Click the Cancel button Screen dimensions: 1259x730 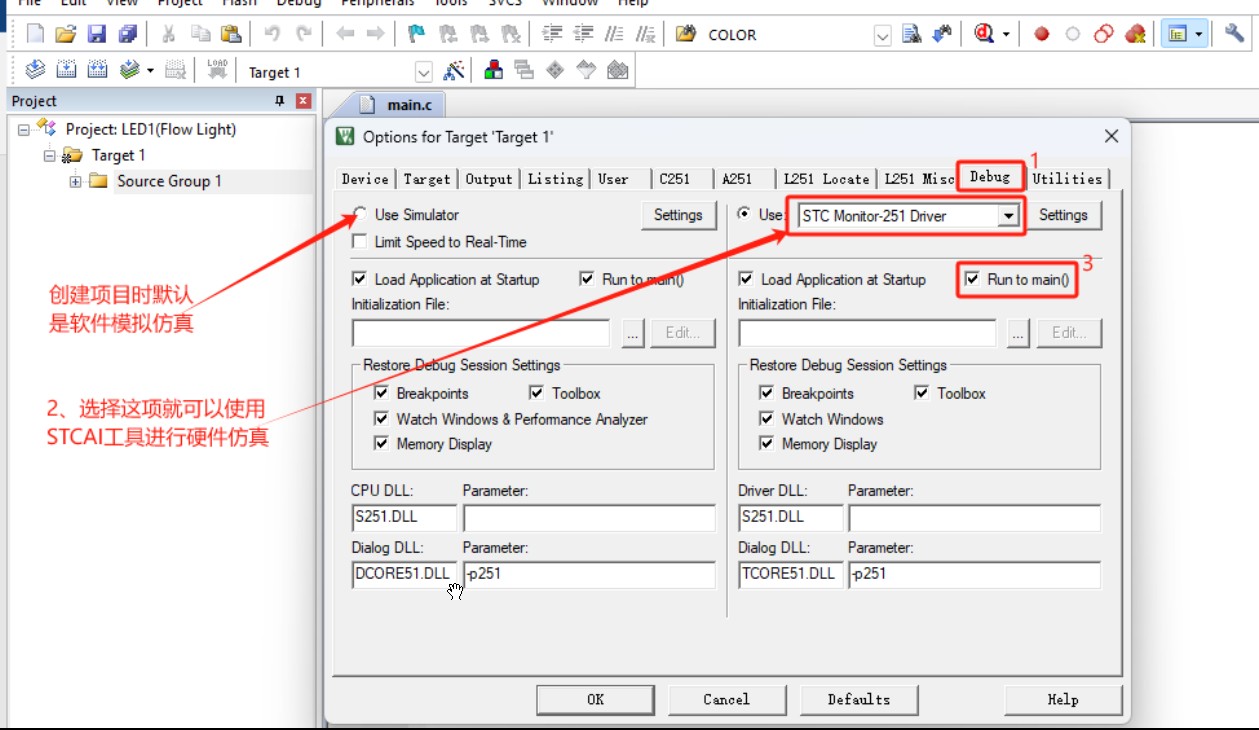[x=727, y=699]
